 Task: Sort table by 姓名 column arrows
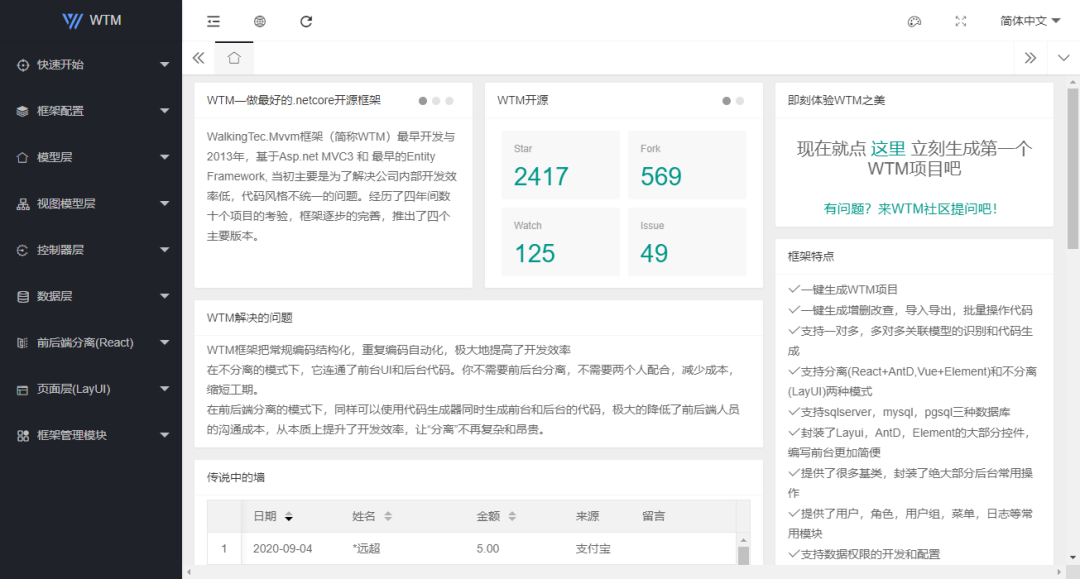click(x=388, y=516)
